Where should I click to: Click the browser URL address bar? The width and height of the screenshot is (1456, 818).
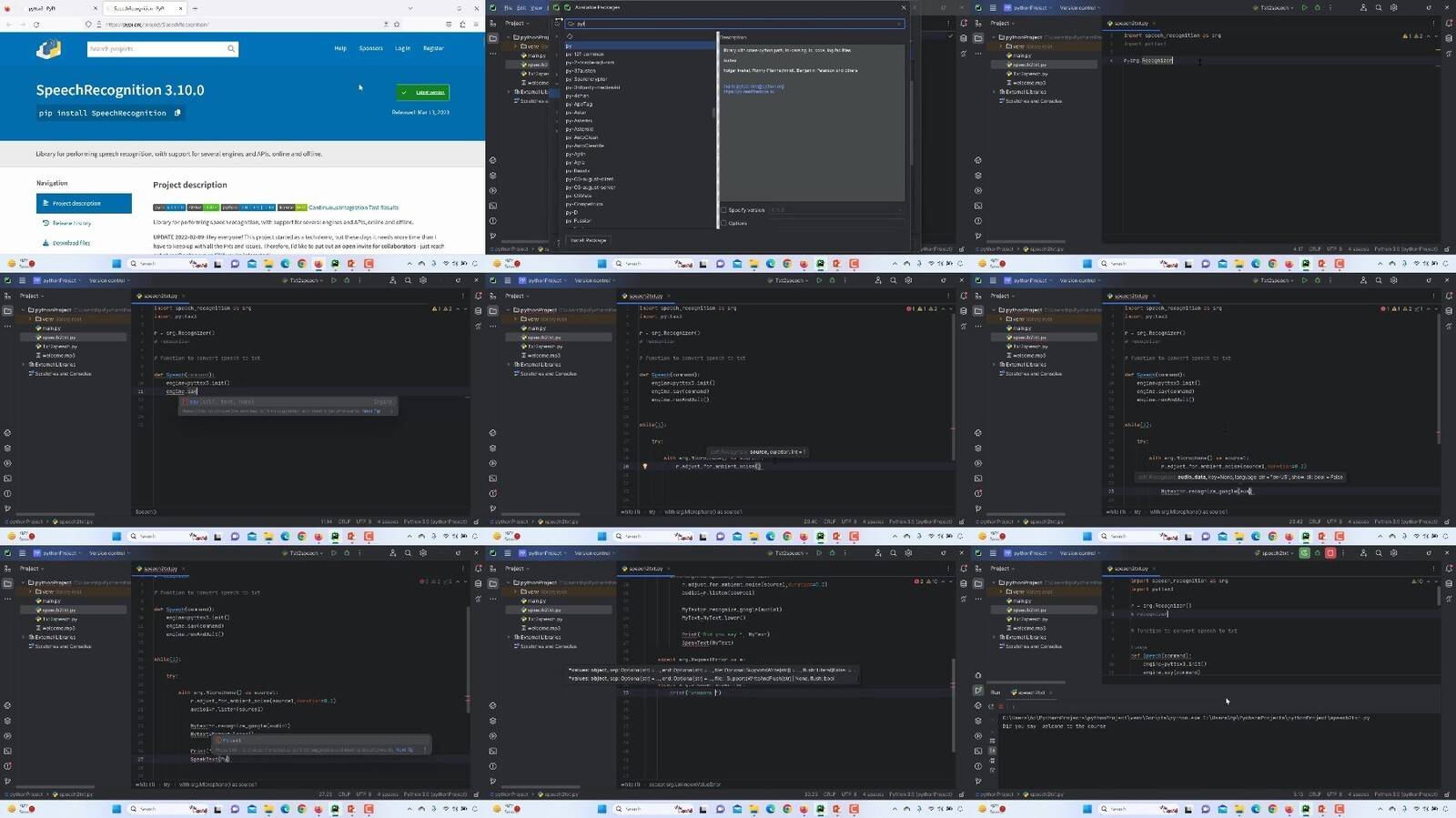241,25
